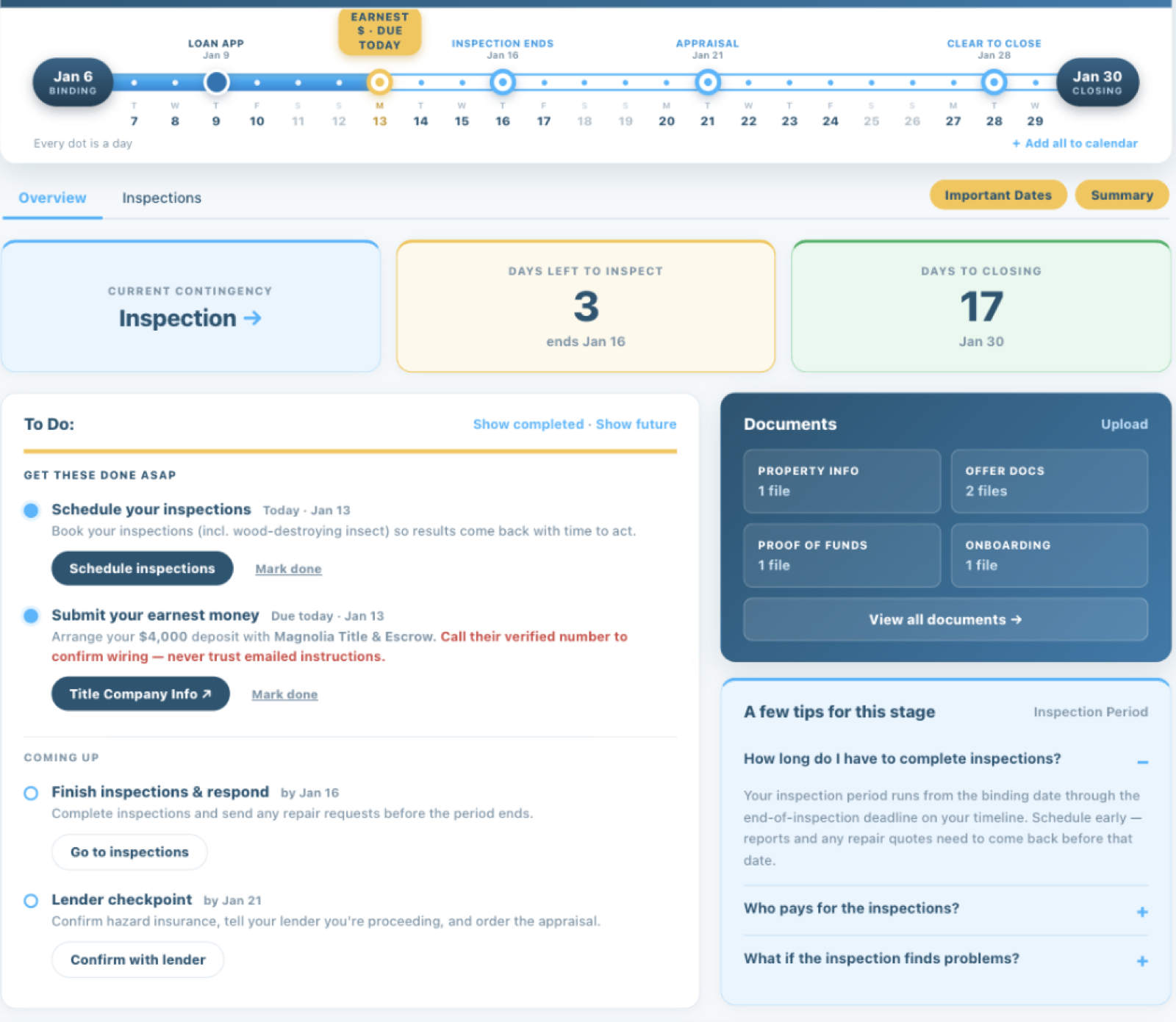The image size is (1176, 1022).
Task: Click the Jan 30 Closing timeline endpoint
Action: [x=1097, y=82]
